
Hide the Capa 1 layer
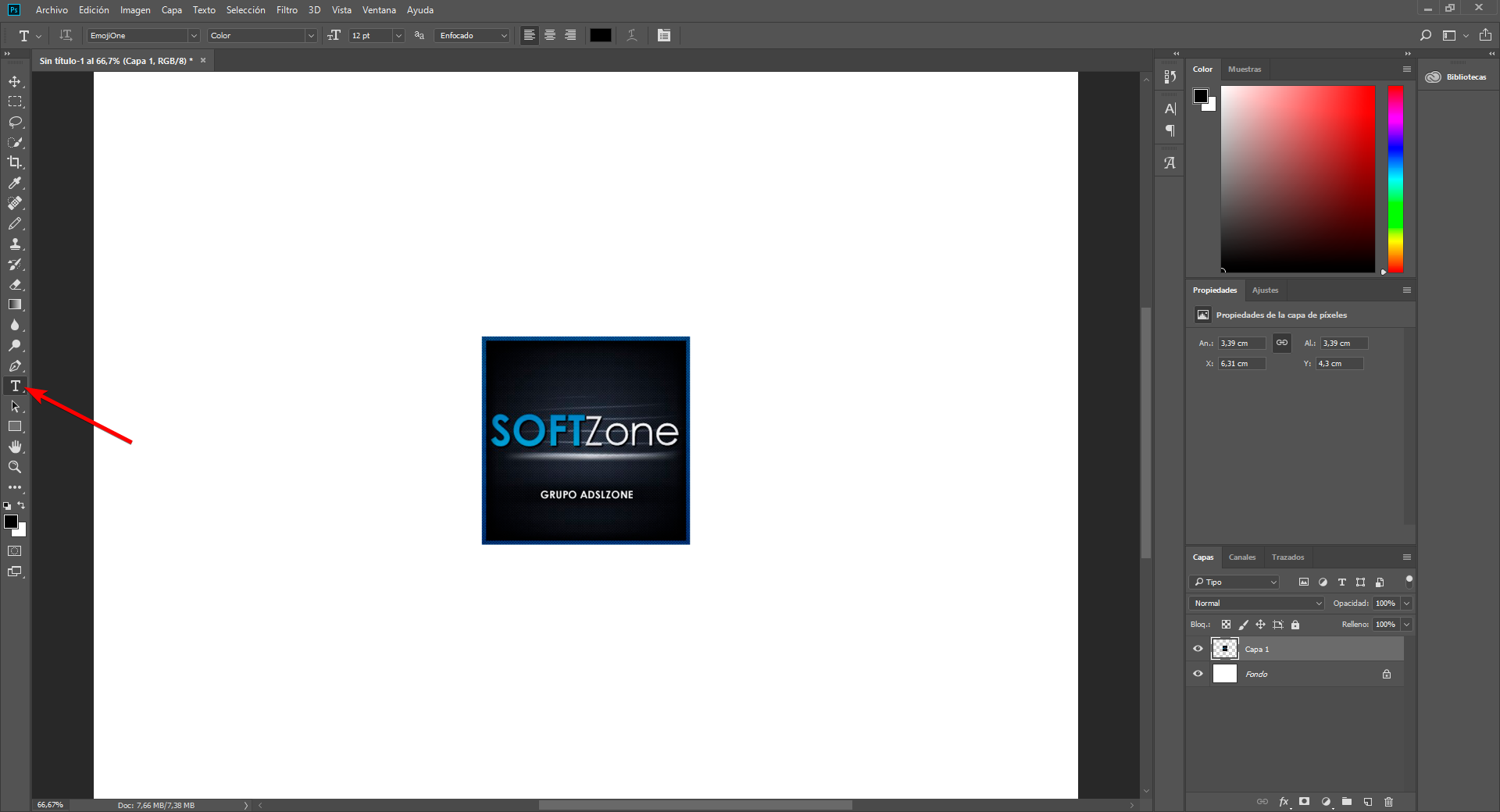(1198, 649)
